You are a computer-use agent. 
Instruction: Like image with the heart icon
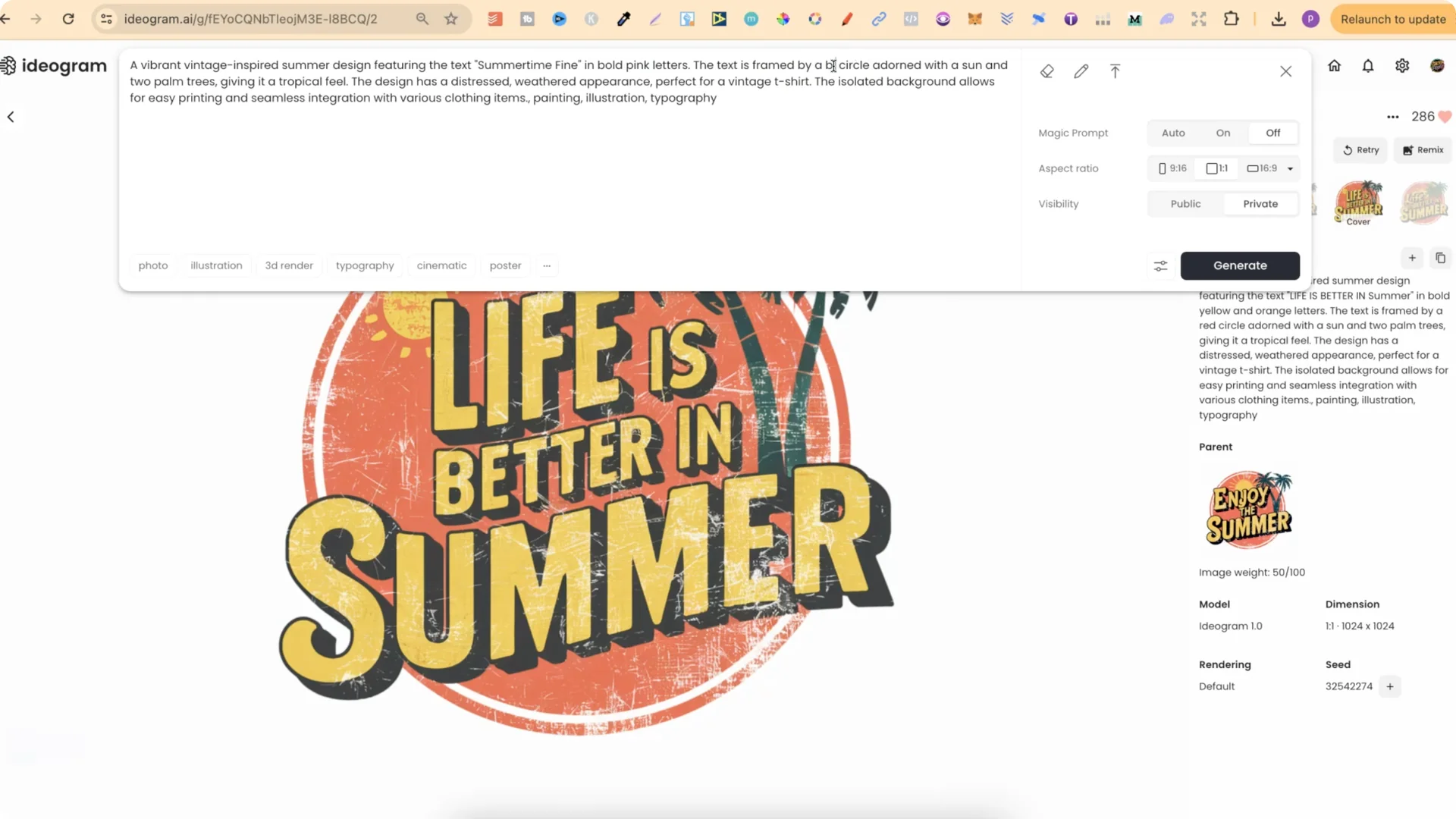1445,117
